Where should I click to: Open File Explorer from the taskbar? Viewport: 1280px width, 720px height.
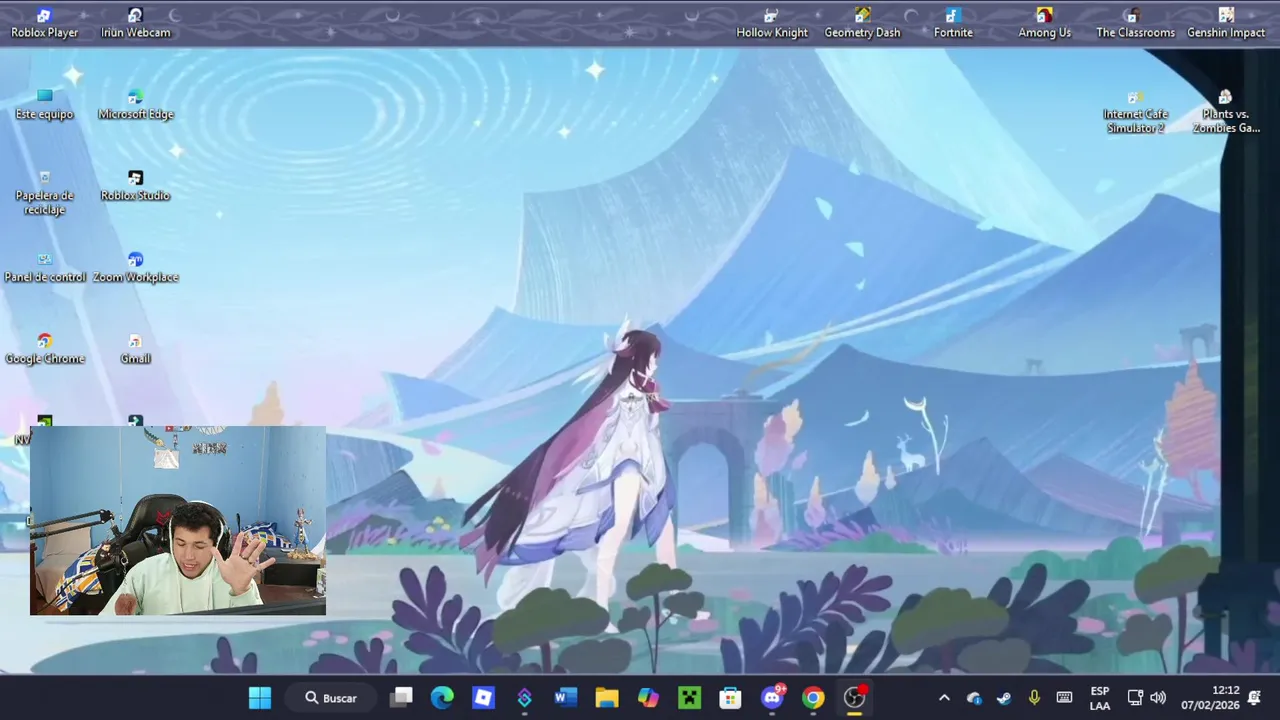coord(607,698)
